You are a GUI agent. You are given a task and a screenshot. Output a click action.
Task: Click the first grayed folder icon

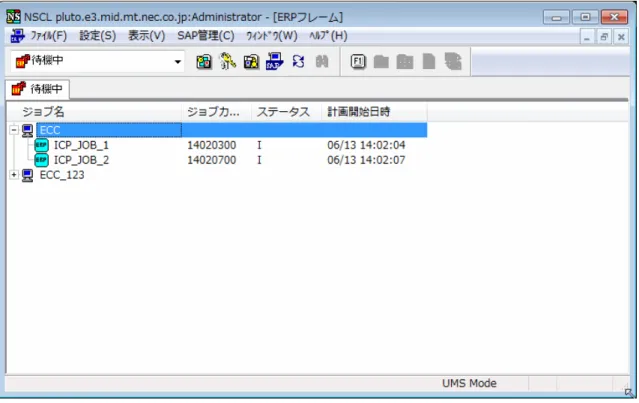(x=381, y=62)
